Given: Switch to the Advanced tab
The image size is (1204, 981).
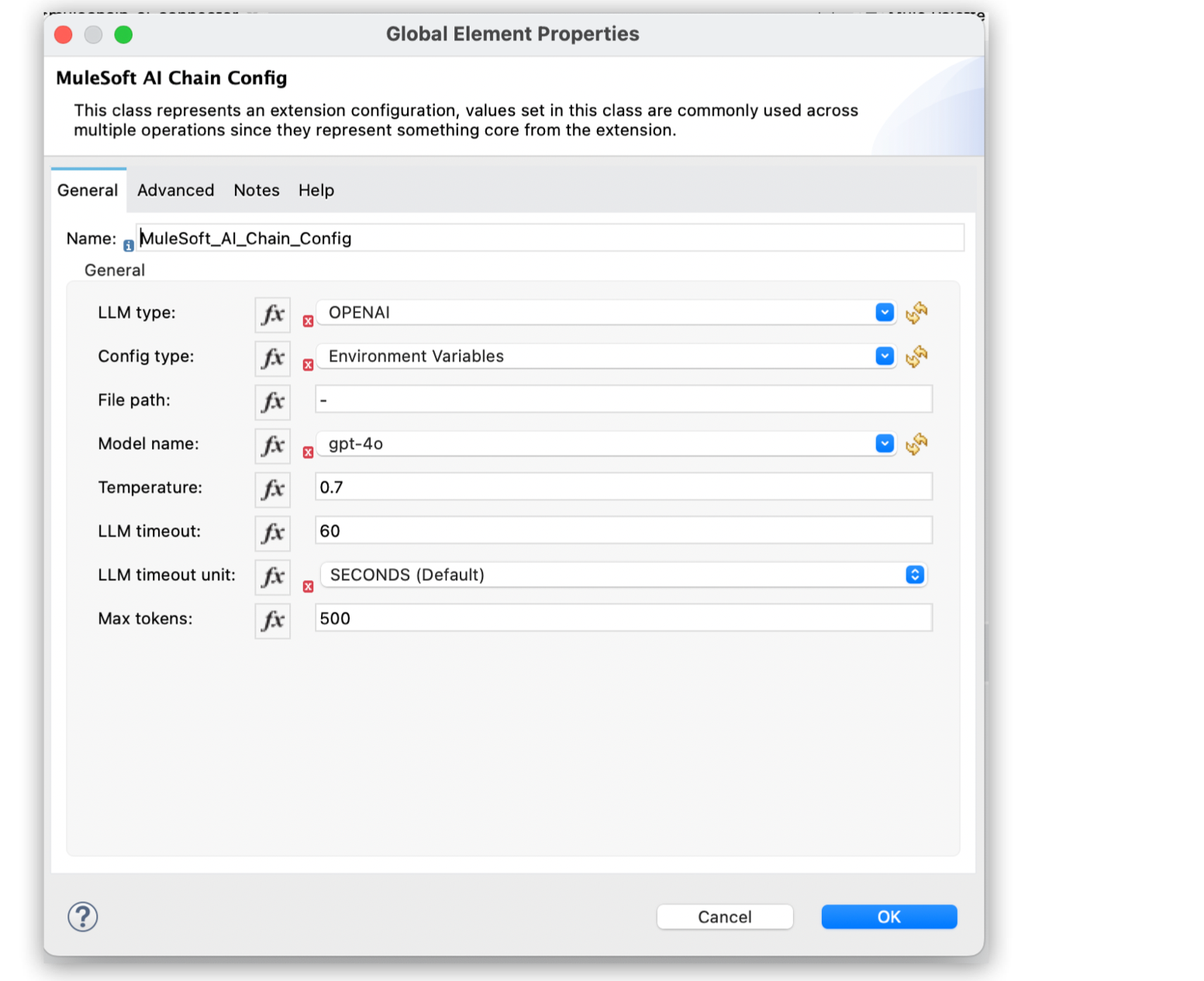Looking at the screenshot, I should point(175,190).
